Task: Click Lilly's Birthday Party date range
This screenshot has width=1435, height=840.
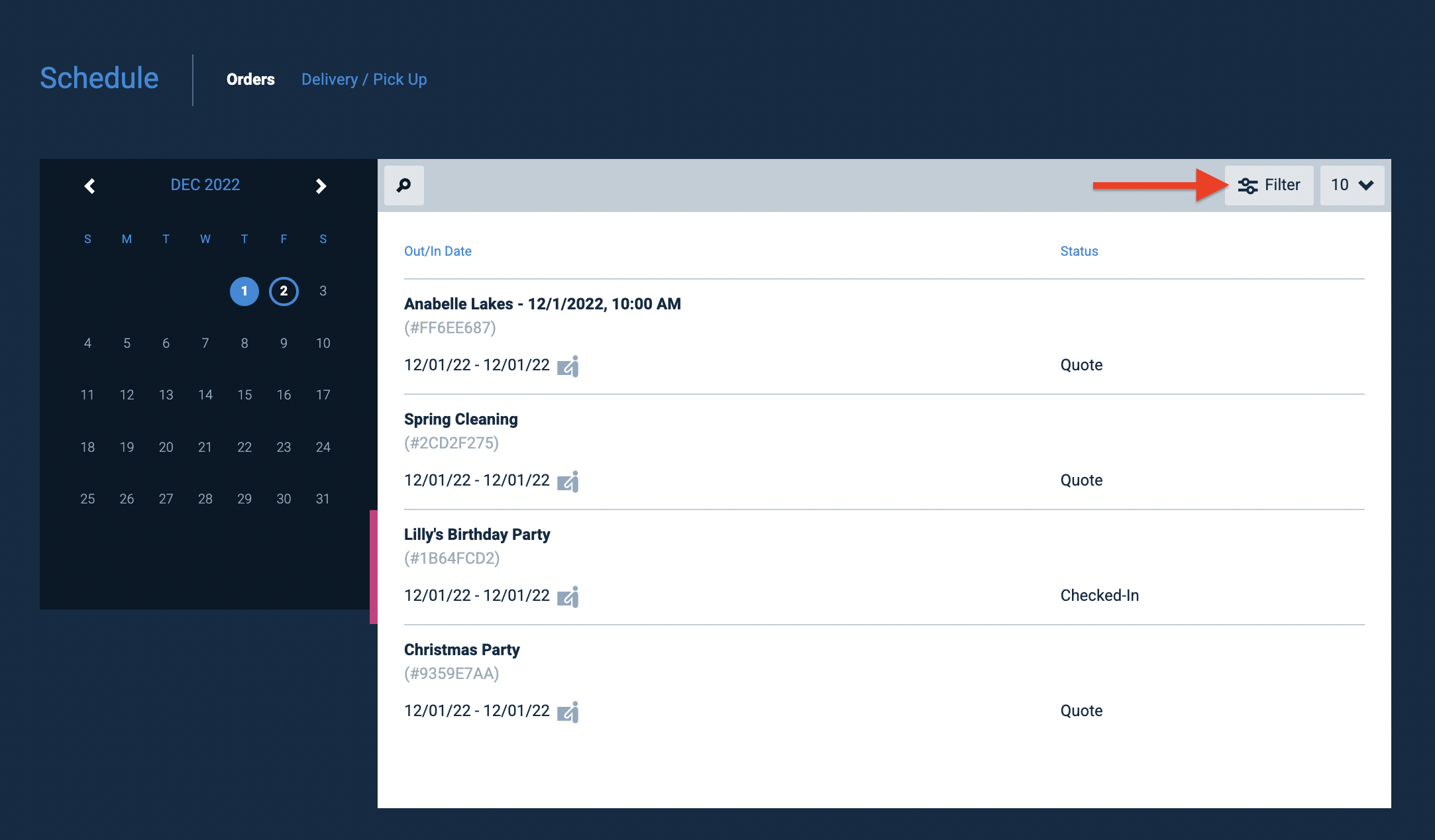Action: pos(477,596)
